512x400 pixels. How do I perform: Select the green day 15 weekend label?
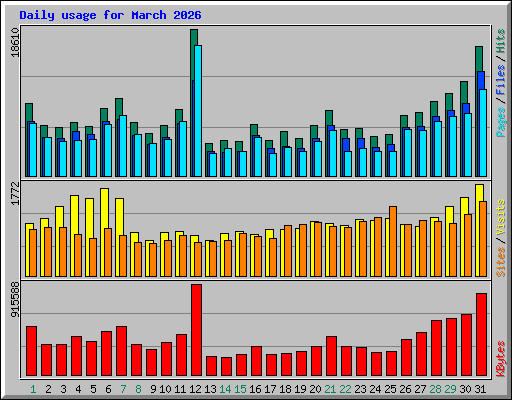(x=240, y=389)
